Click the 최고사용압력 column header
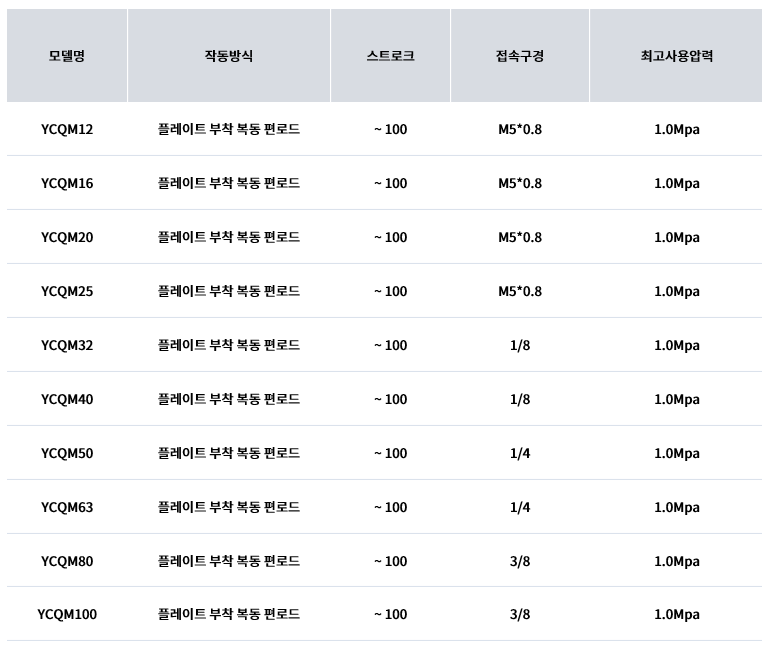 click(677, 56)
